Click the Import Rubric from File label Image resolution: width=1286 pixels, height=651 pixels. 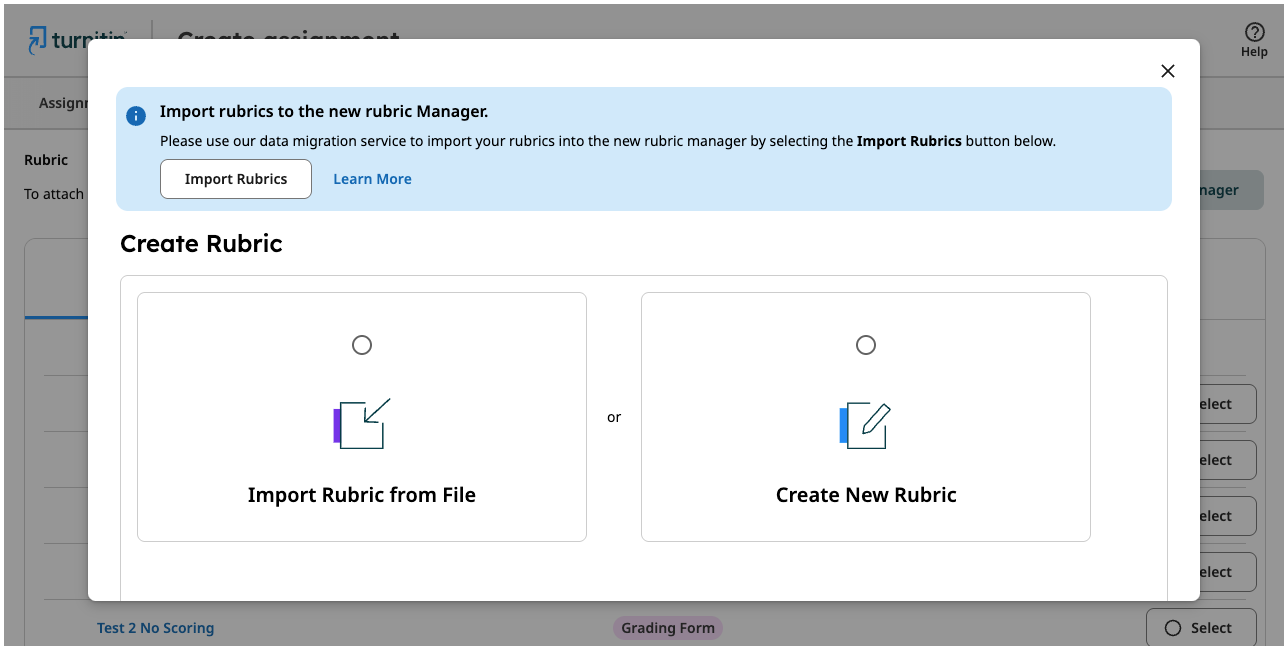coord(362,495)
